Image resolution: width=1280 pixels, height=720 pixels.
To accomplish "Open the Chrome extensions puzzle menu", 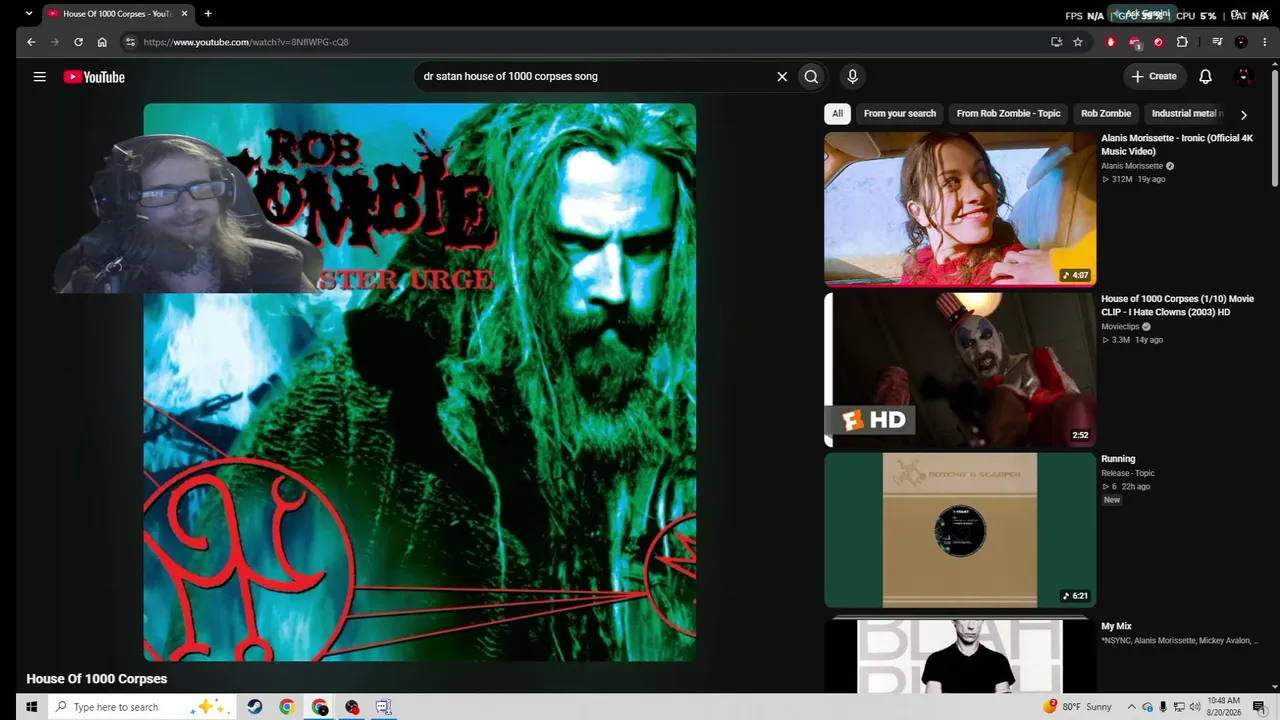I will click(x=1182, y=42).
